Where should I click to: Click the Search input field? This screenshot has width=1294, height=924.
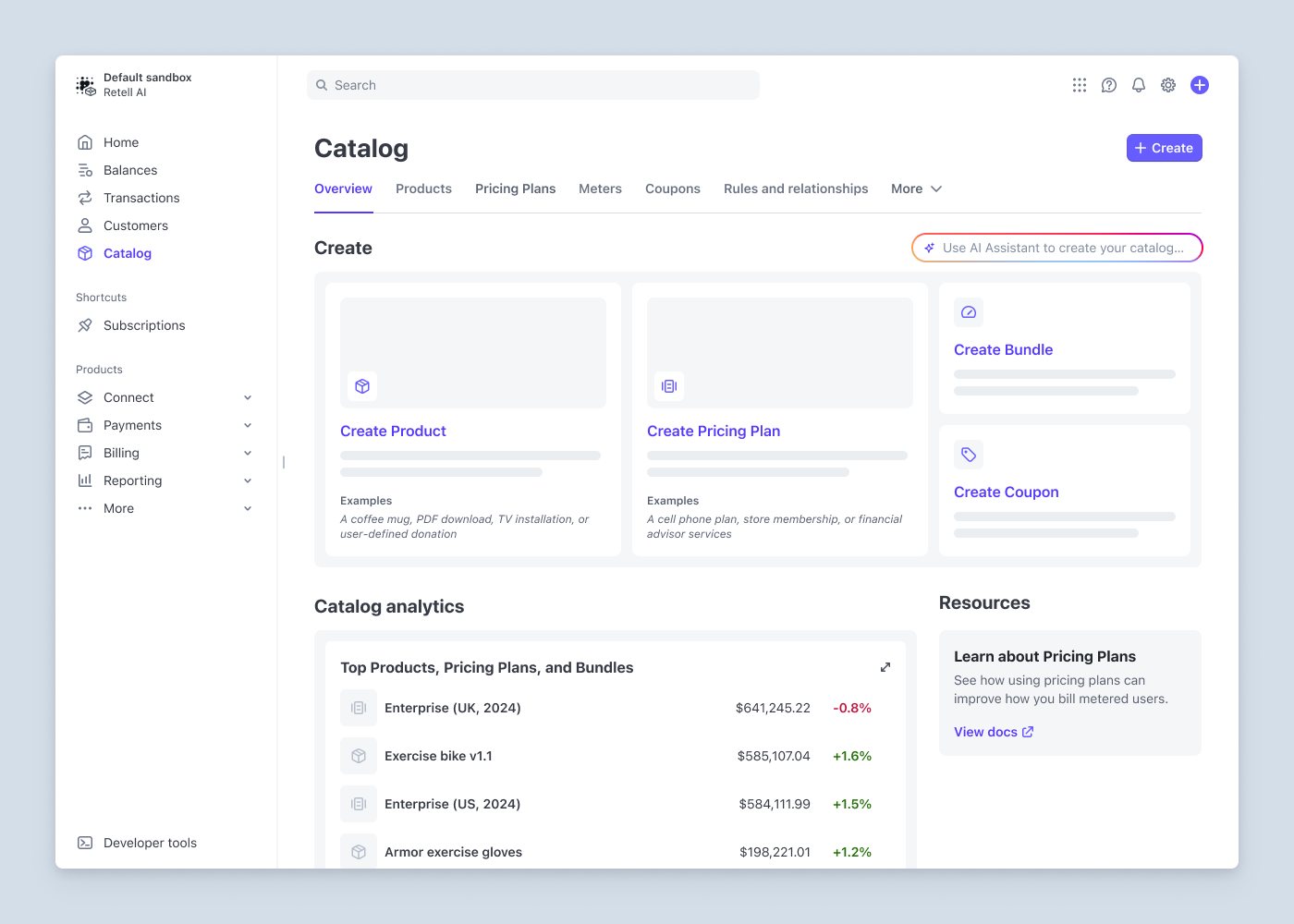point(533,85)
